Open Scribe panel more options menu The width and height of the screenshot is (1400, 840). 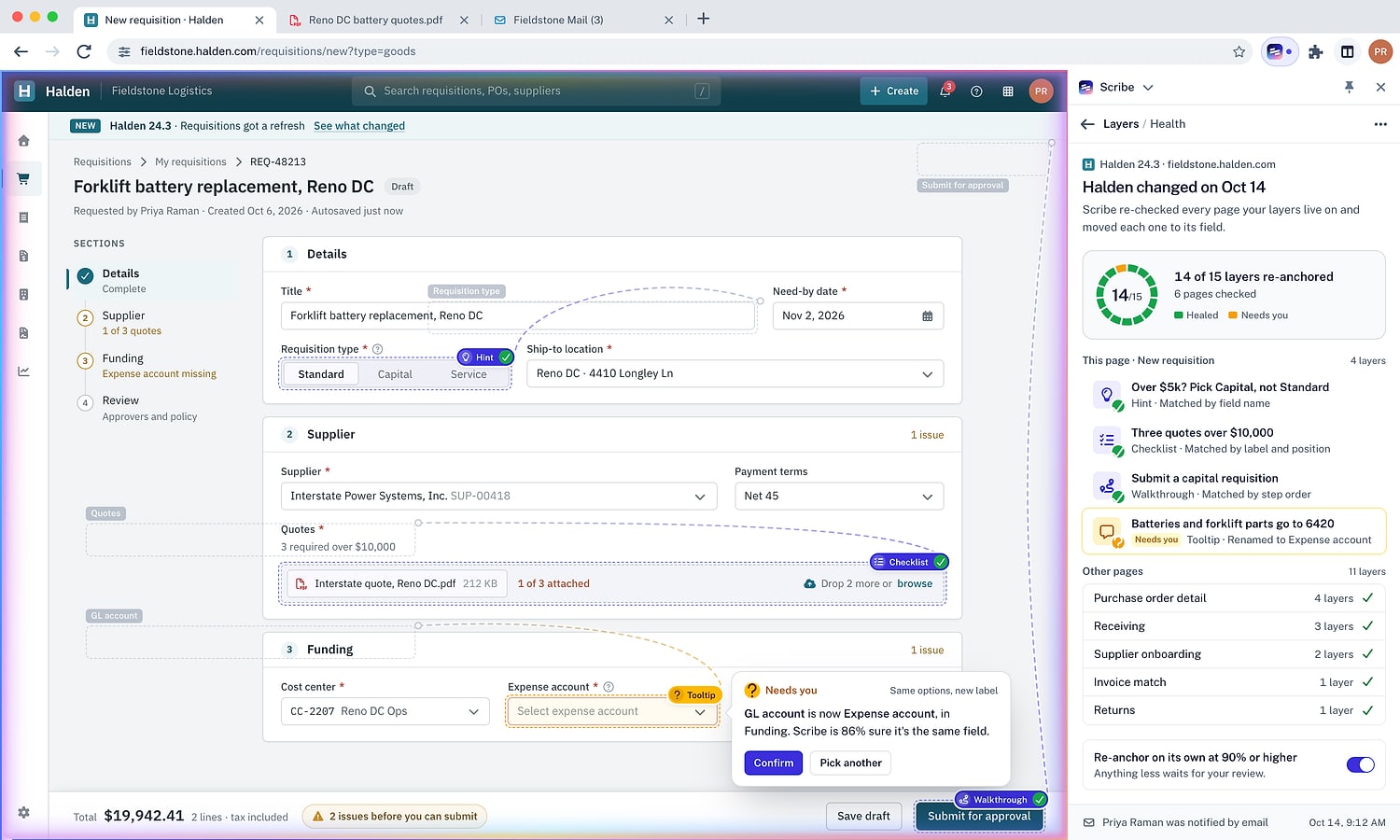(1380, 124)
